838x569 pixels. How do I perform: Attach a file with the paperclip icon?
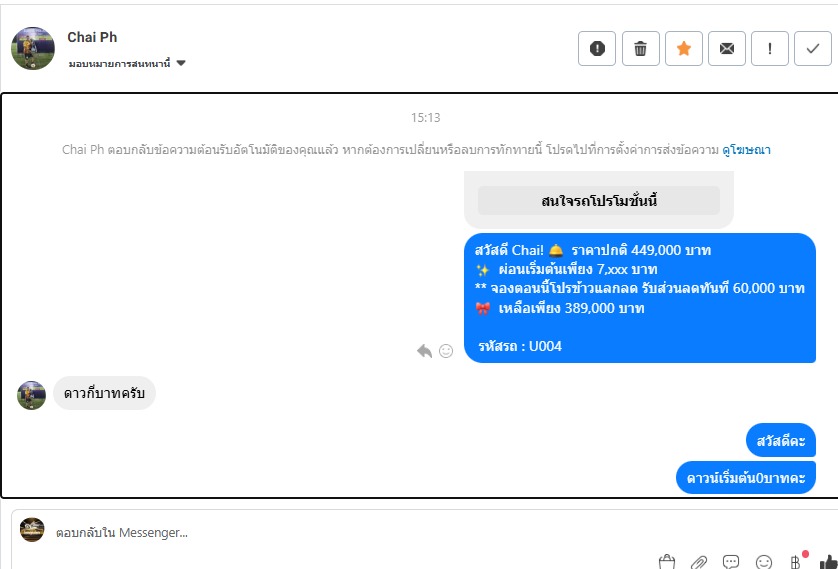pyautogui.click(x=699, y=562)
